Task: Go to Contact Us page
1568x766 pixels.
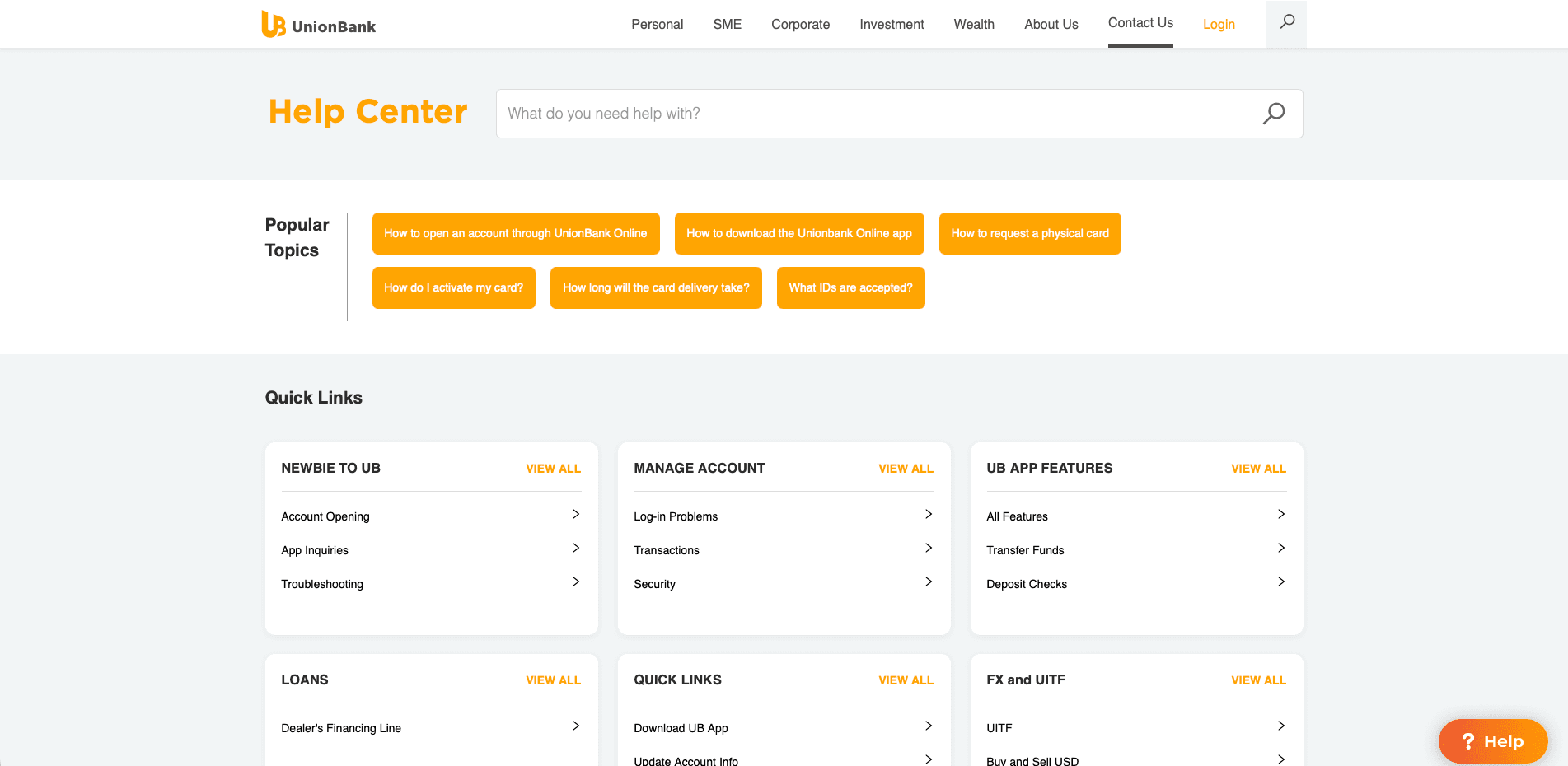Action: [1140, 23]
